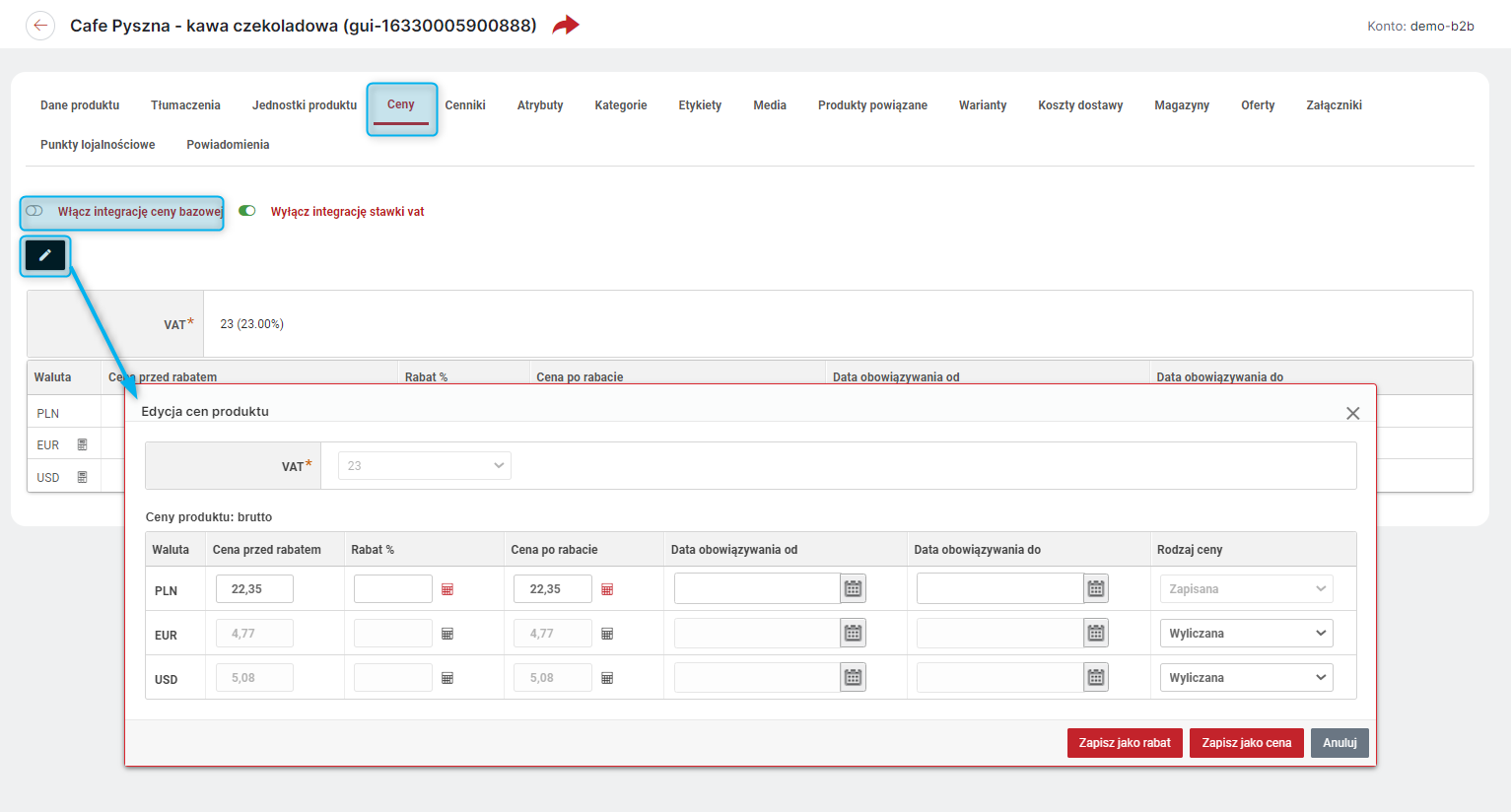Toggle Wyłącz integrację stawki vat switch
The width and height of the screenshot is (1511, 812).
point(247,211)
